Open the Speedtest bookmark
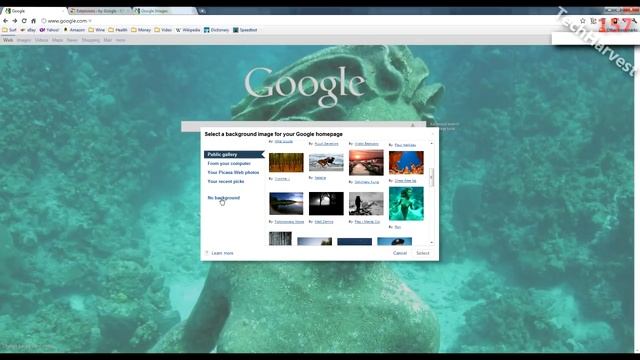 click(245, 30)
